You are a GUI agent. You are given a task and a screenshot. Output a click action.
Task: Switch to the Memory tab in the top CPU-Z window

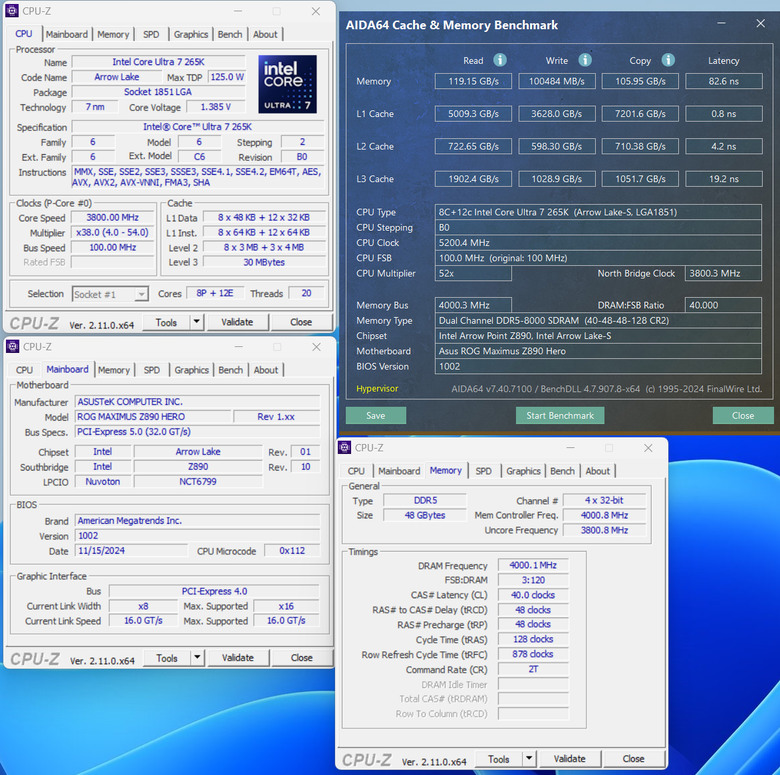point(113,34)
